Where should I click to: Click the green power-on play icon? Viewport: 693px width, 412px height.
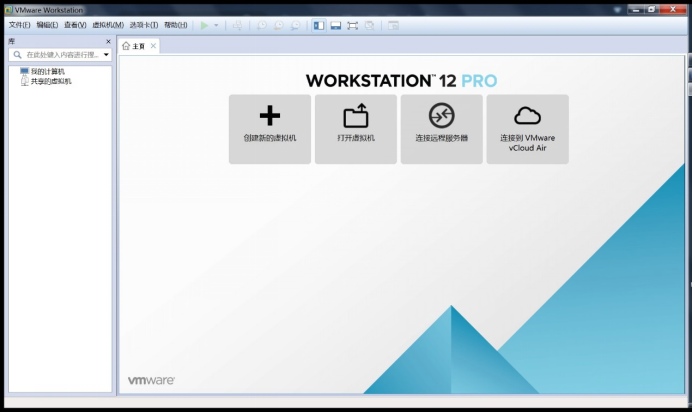pos(204,26)
